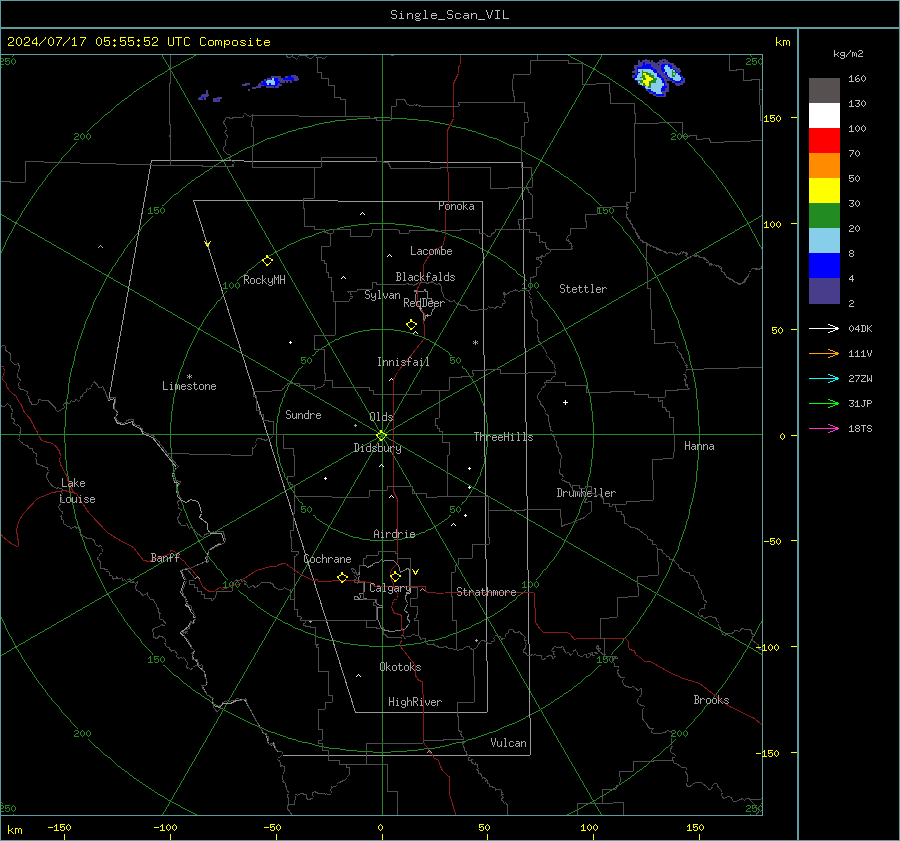Image resolution: width=900 pixels, height=841 pixels.
Task: Click the Limestone label
Action: 189,386
